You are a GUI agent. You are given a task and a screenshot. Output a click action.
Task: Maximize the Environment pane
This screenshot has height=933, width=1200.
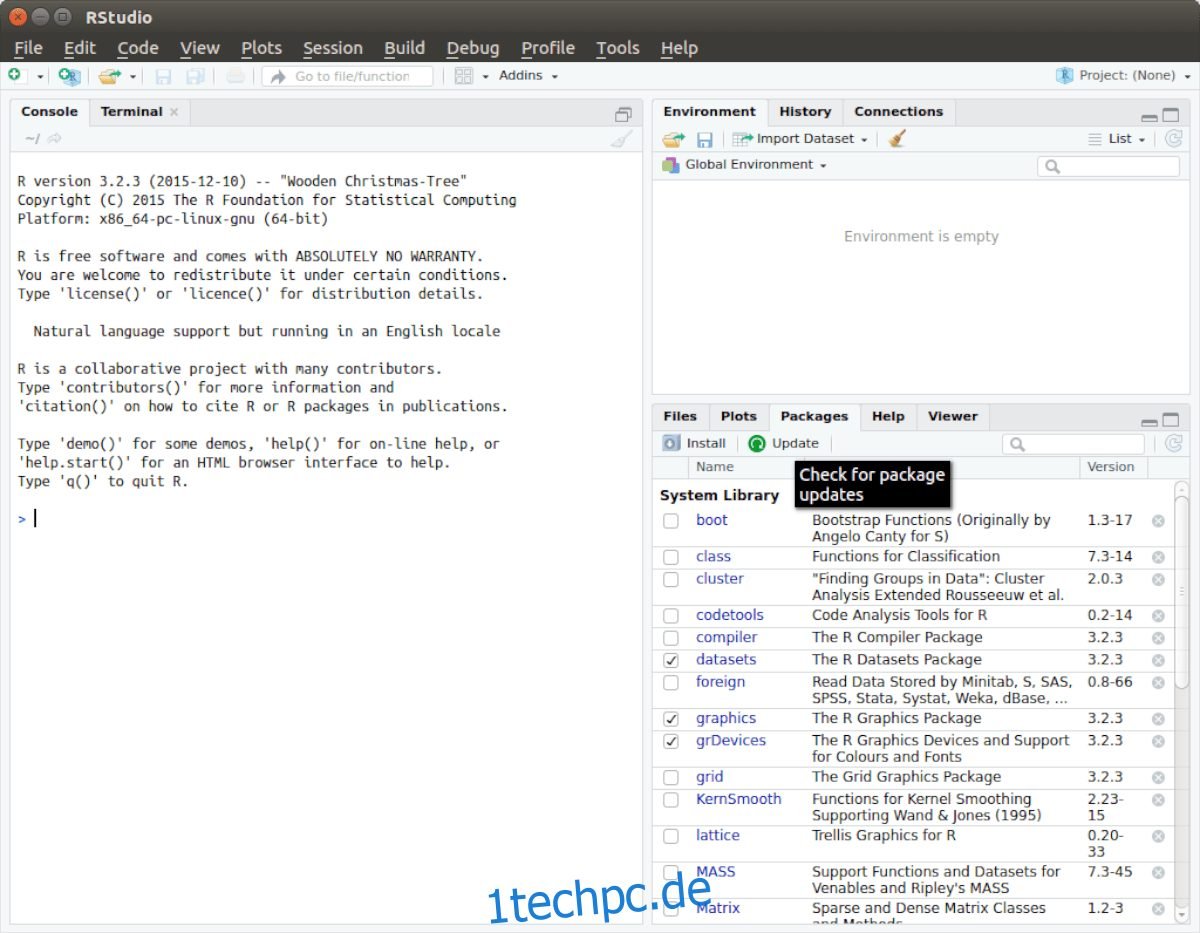pyautogui.click(x=1171, y=116)
